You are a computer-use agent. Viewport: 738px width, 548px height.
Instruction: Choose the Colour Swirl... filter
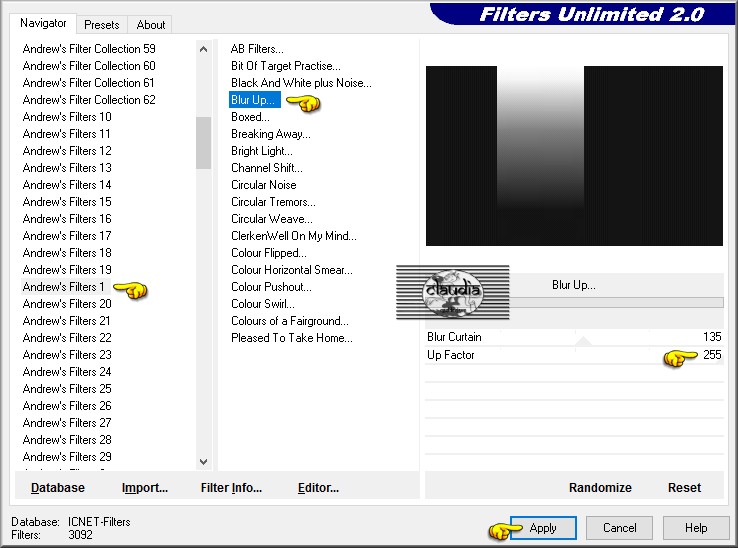pyautogui.click(x=263, y=304)
